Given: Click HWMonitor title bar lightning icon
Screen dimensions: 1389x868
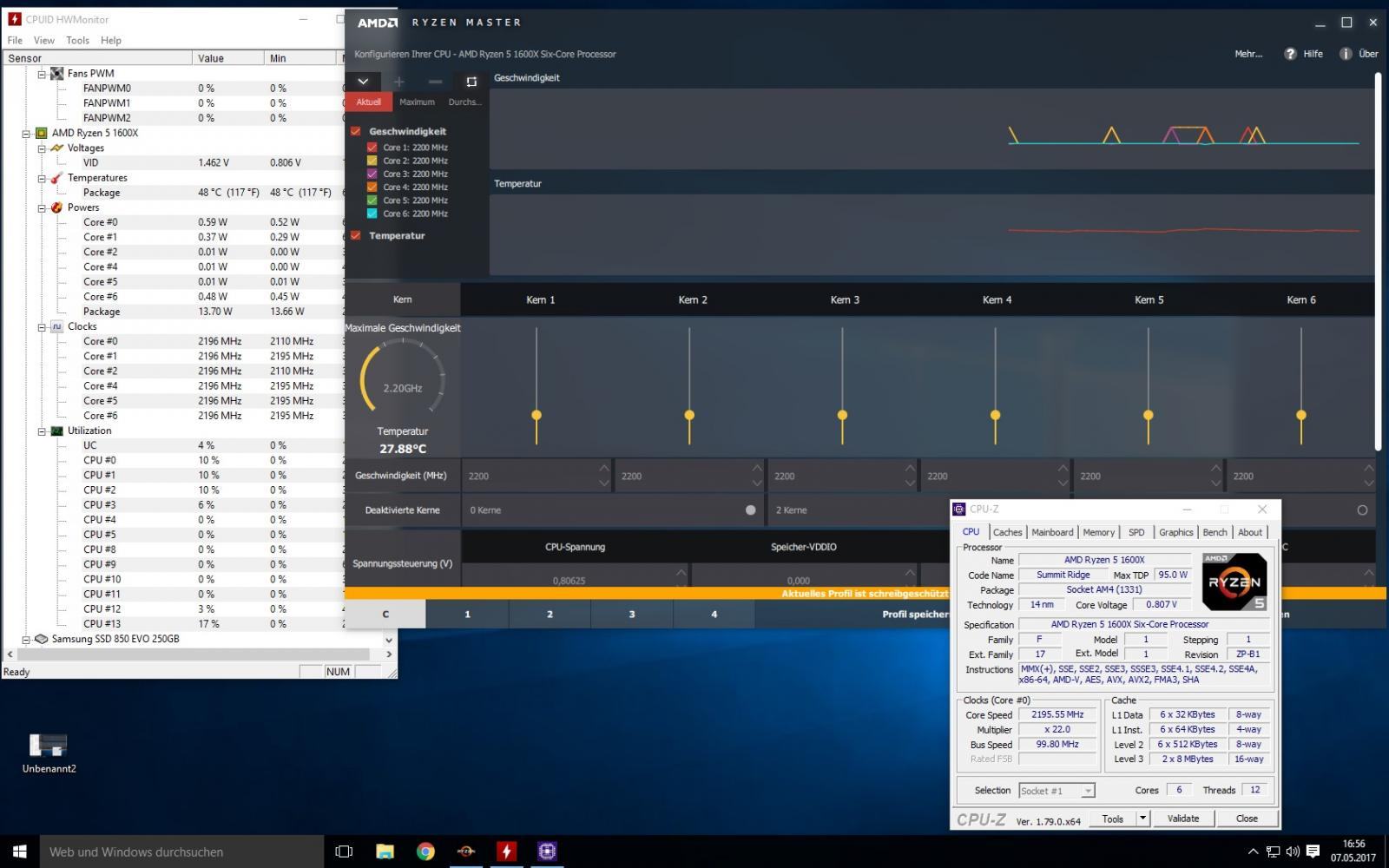Looking at the screenshot, I should (14, 19).
